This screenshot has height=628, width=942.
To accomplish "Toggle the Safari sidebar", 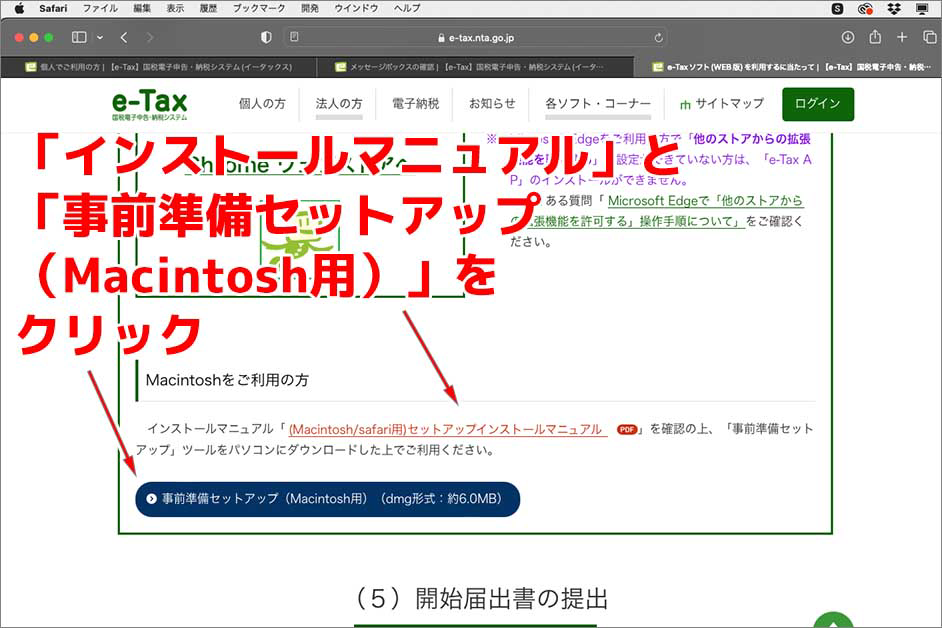I will point(78,37).
